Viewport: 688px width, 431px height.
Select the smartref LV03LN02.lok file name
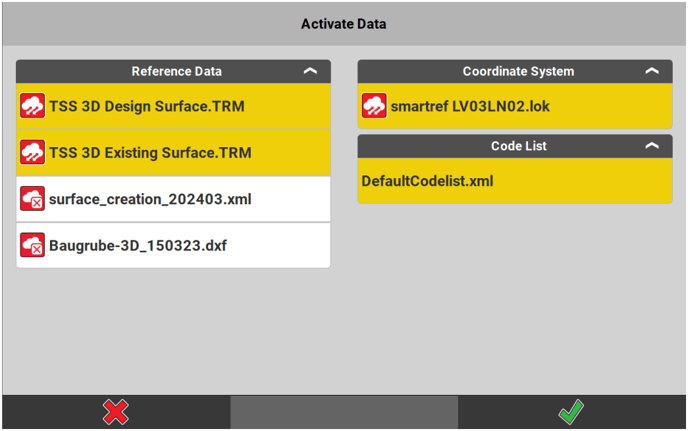coord(470,106)
